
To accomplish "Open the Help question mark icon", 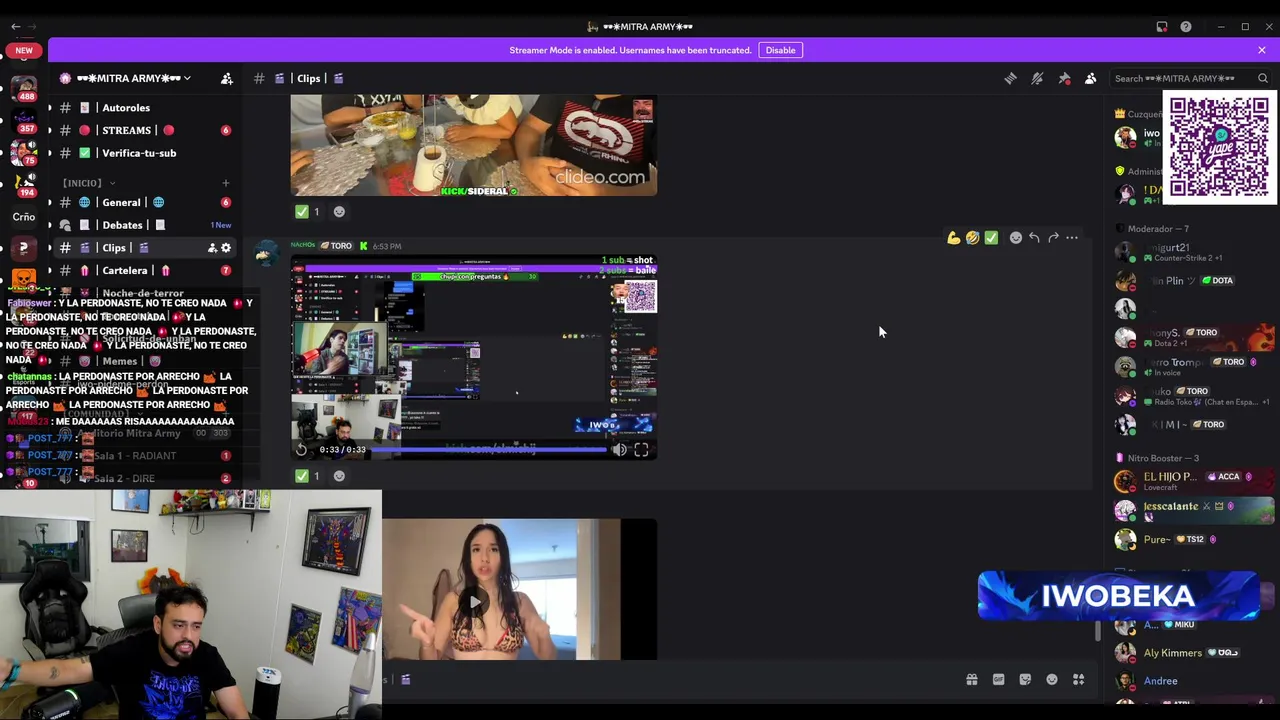I will click(x=1186, y=27).
